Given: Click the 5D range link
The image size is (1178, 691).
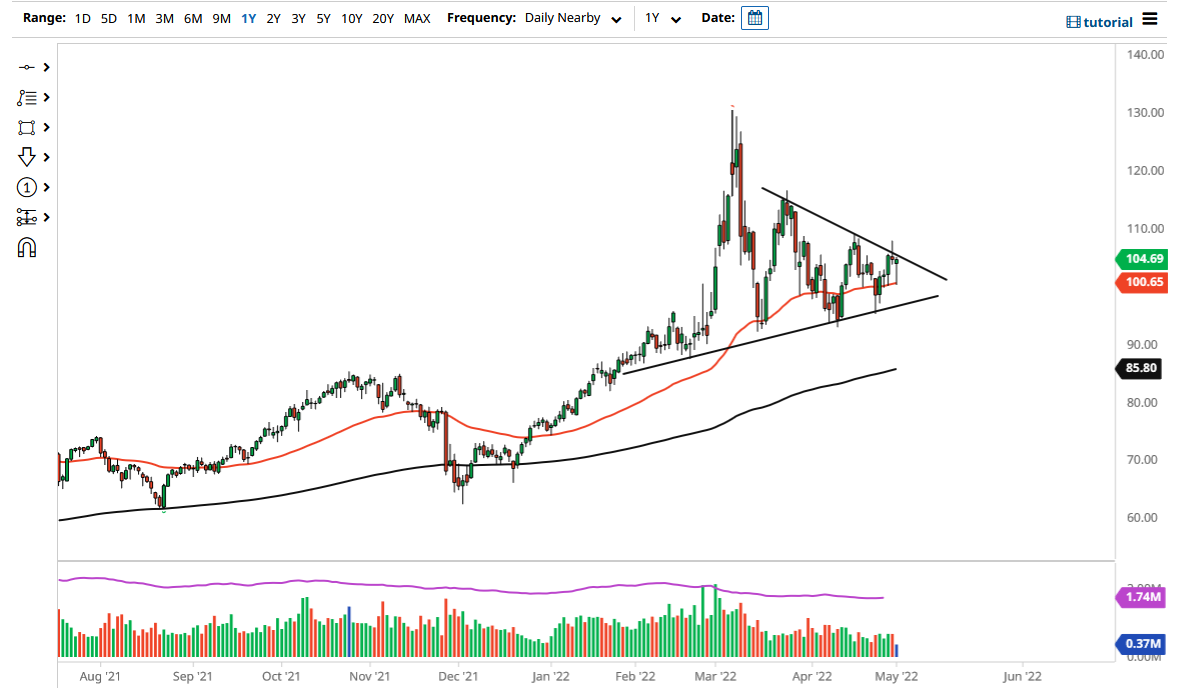Looking at the screenshot, I should coord(108,18).
